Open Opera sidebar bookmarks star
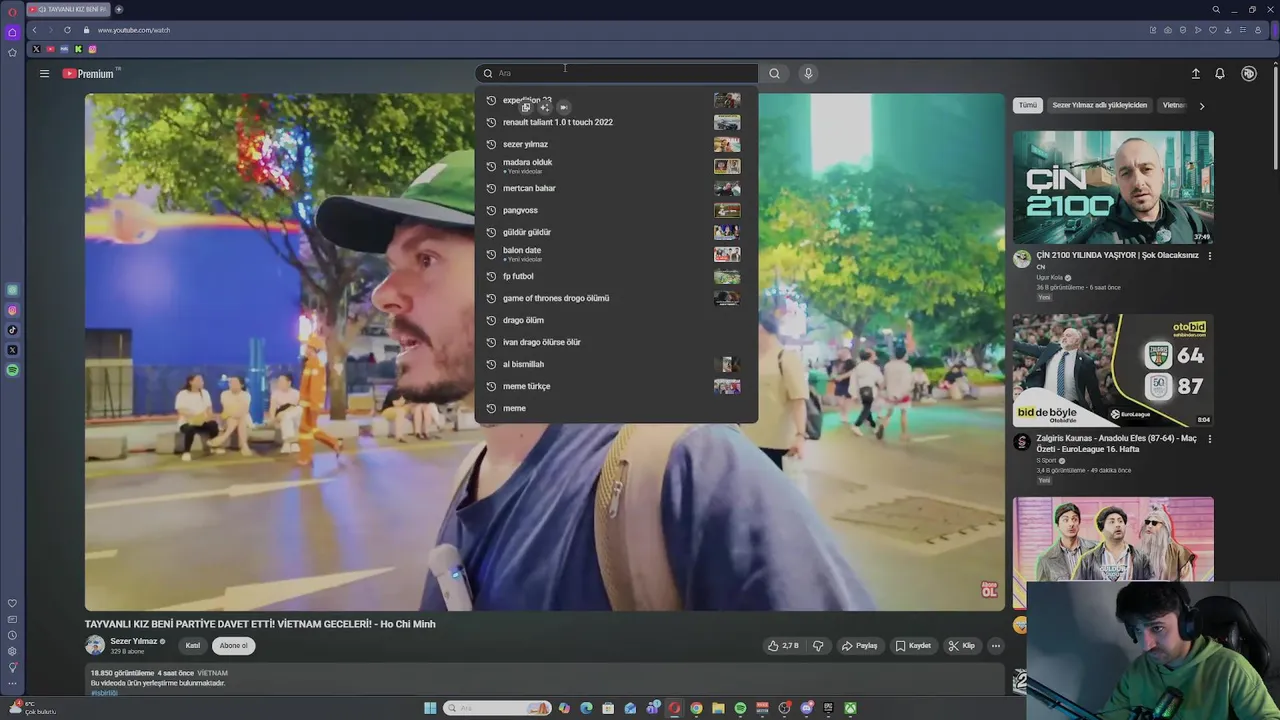1280x720 pixels. pos(12,52)
